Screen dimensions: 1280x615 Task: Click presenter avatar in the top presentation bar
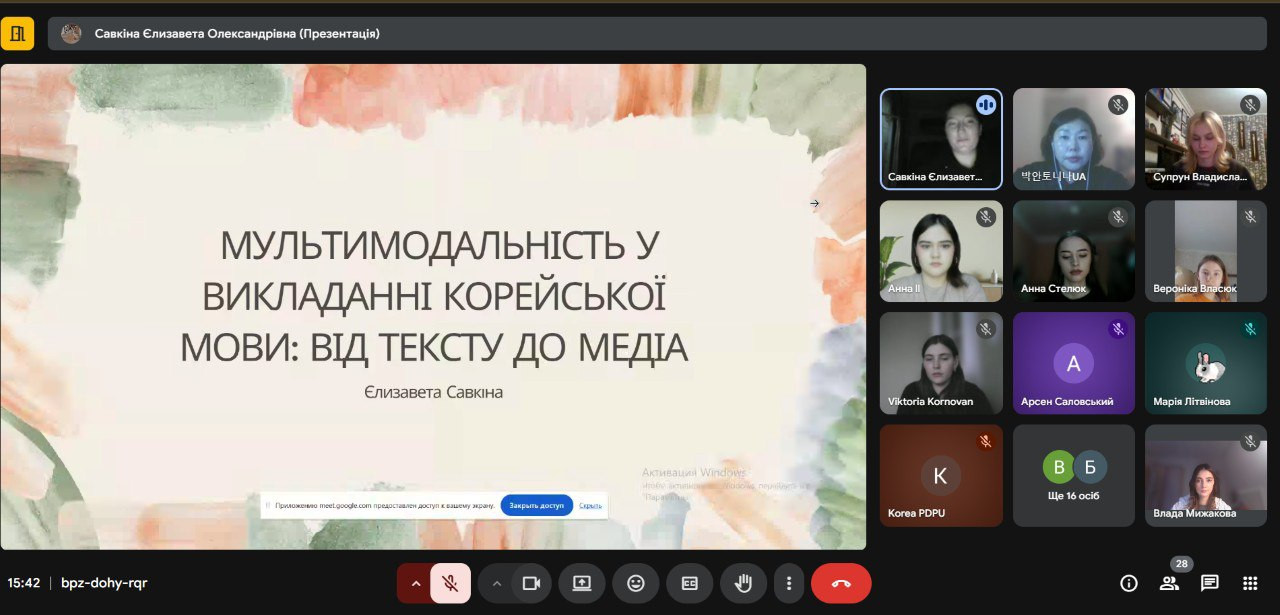coord(71,34)
